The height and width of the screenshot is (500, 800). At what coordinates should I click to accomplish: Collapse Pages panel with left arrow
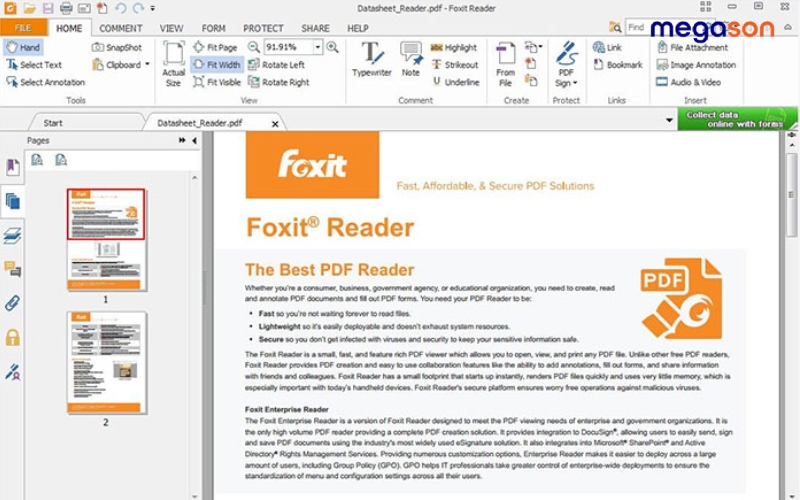click(x=194, y=140)
